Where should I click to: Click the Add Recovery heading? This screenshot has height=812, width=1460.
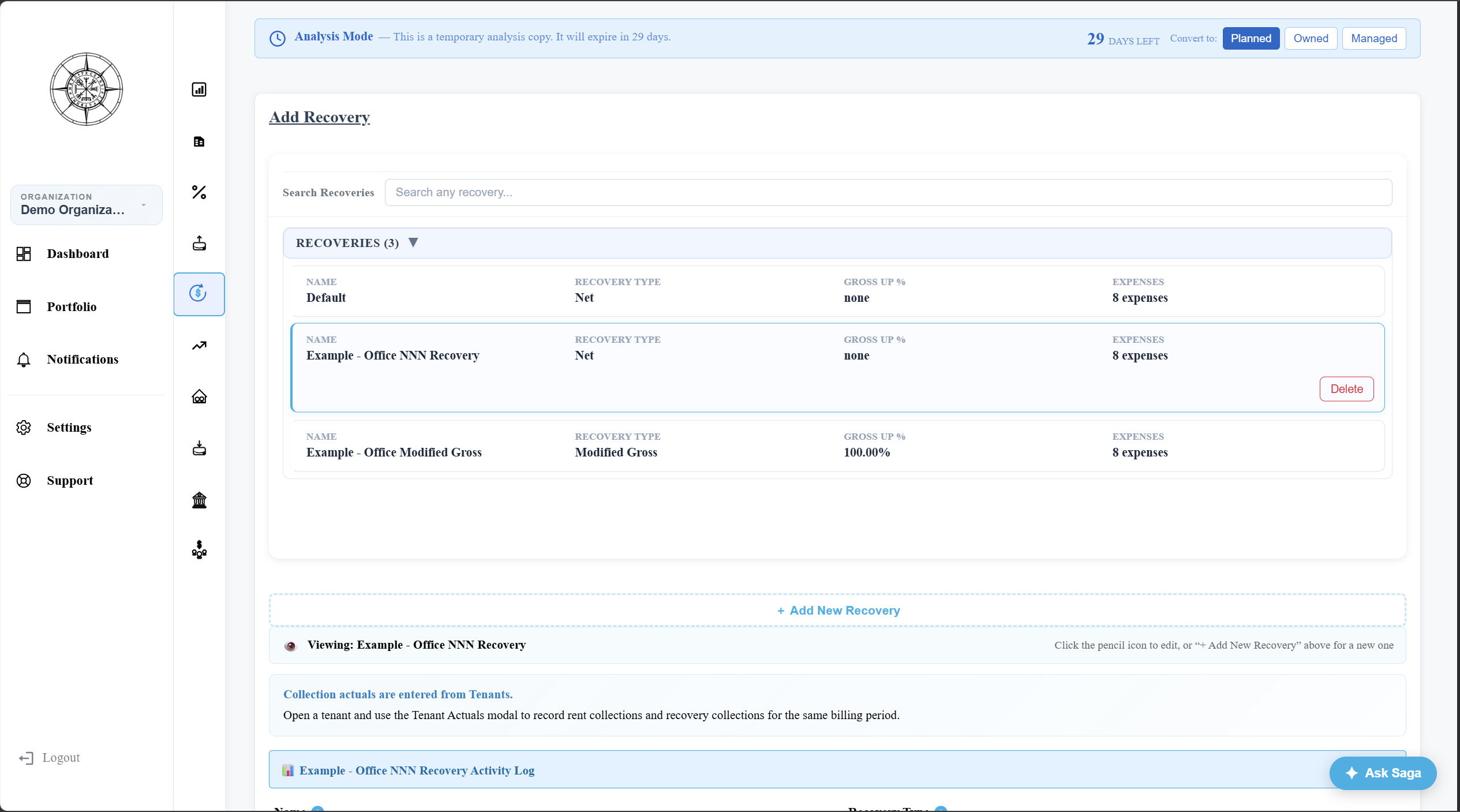pos(320,117)
